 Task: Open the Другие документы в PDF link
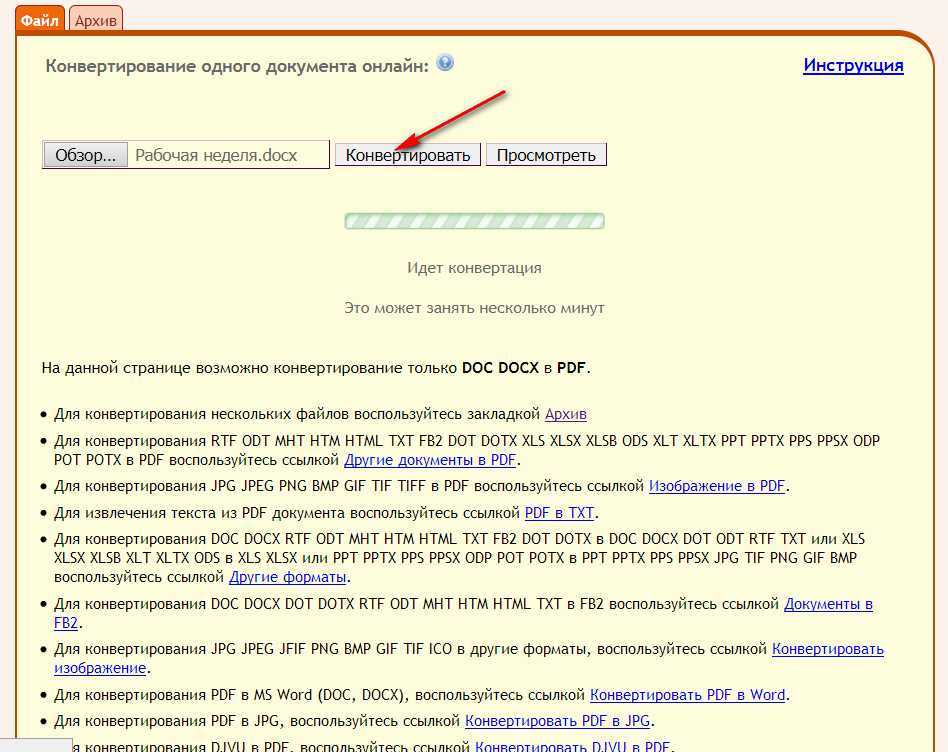click(x=430, y=460)
